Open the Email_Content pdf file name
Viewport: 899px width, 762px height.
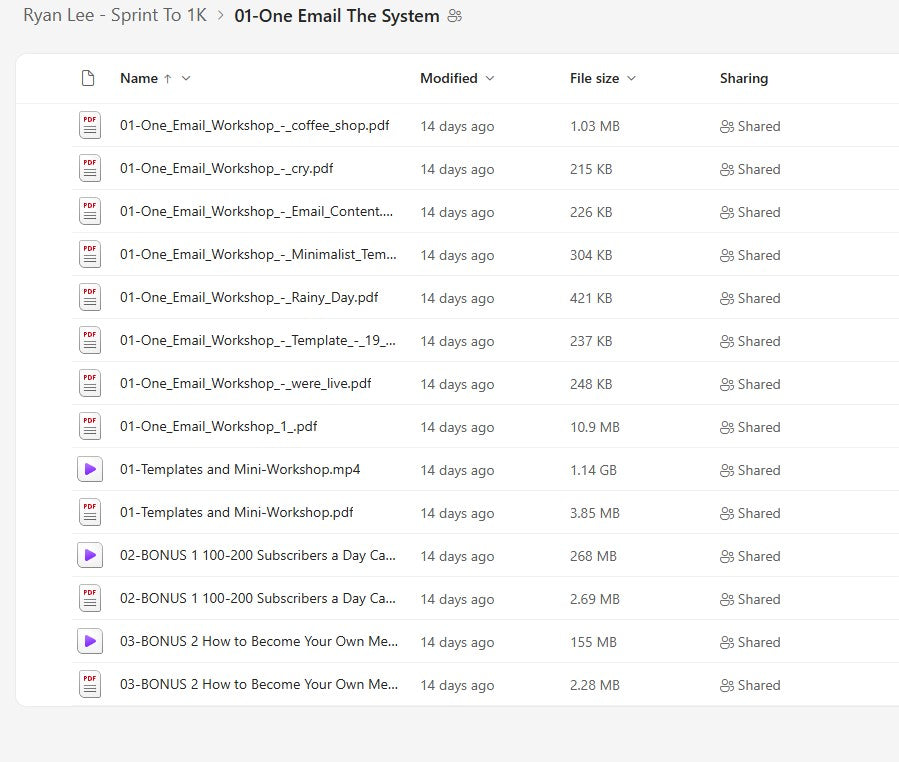click(256, 212)
